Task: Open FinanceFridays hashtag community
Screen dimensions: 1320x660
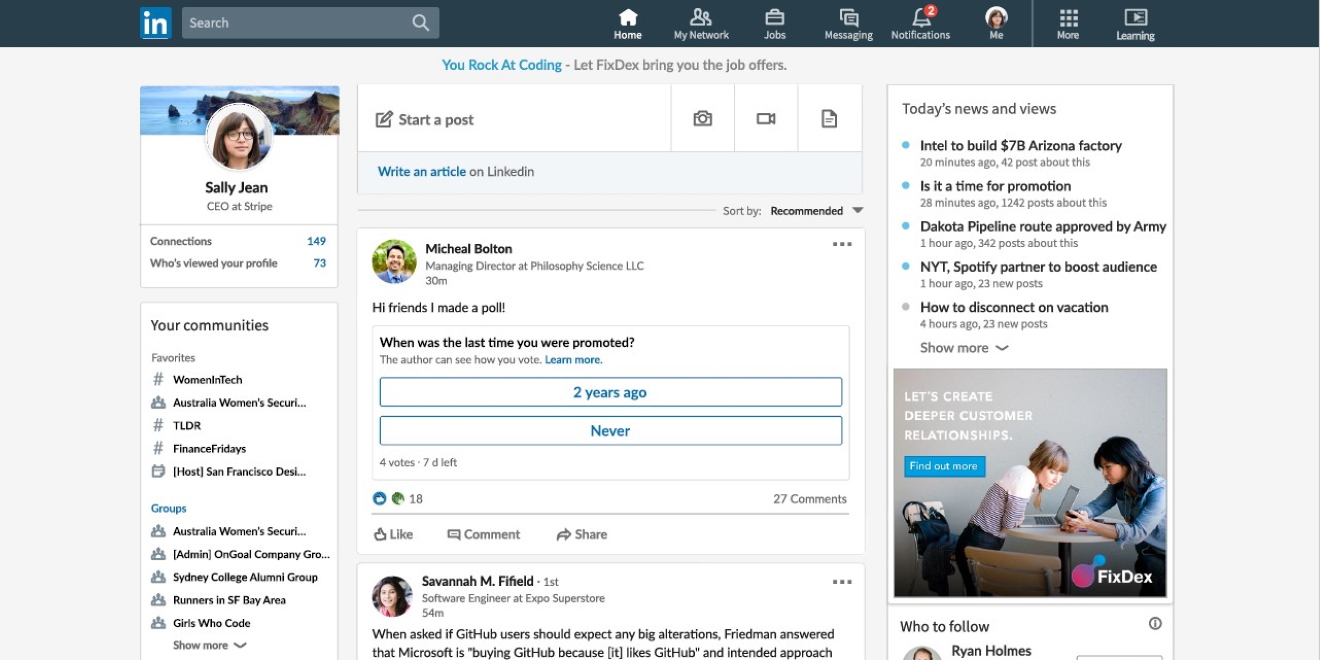Action: (209, 449)
